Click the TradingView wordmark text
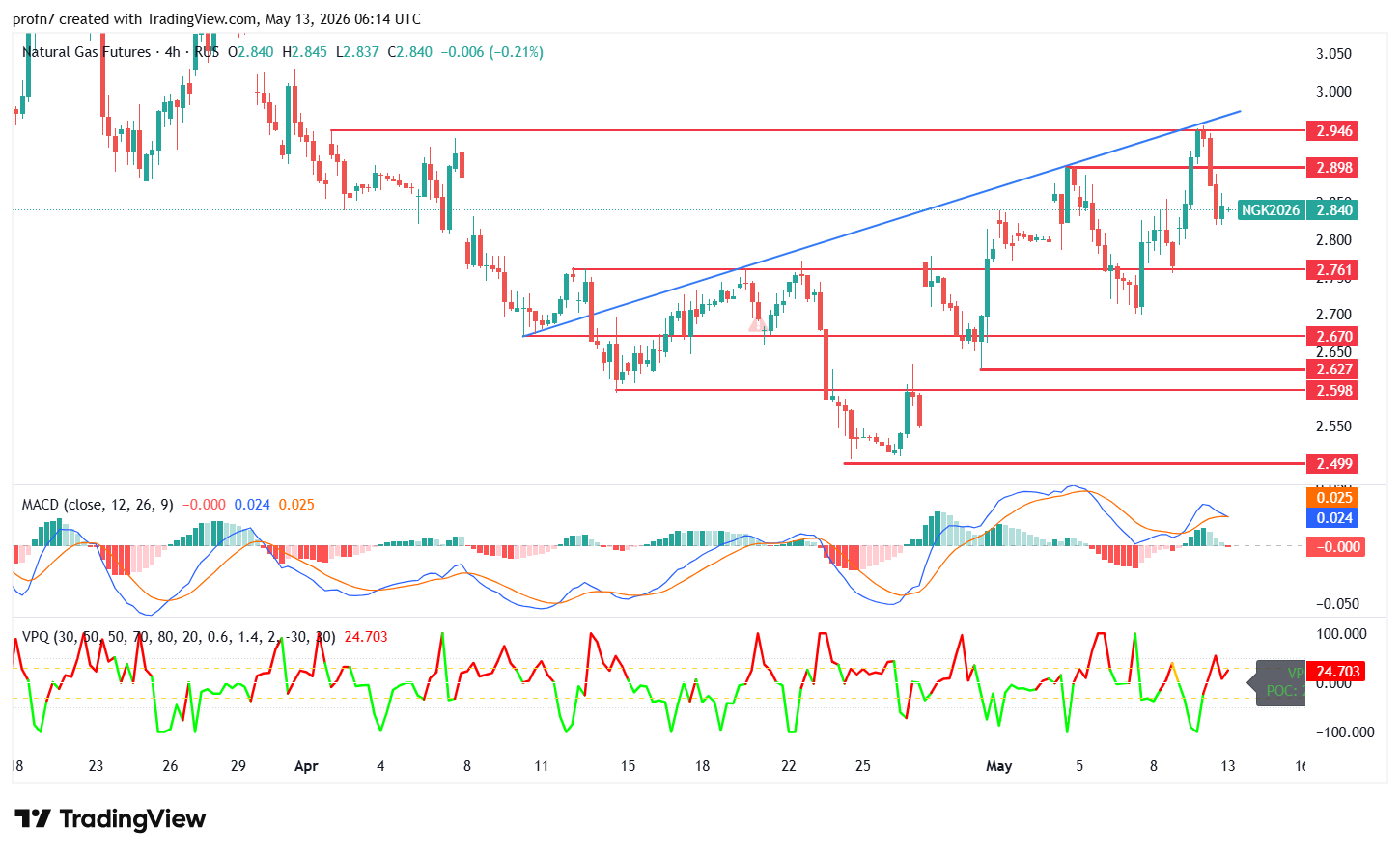 click(x=132, y=819)
